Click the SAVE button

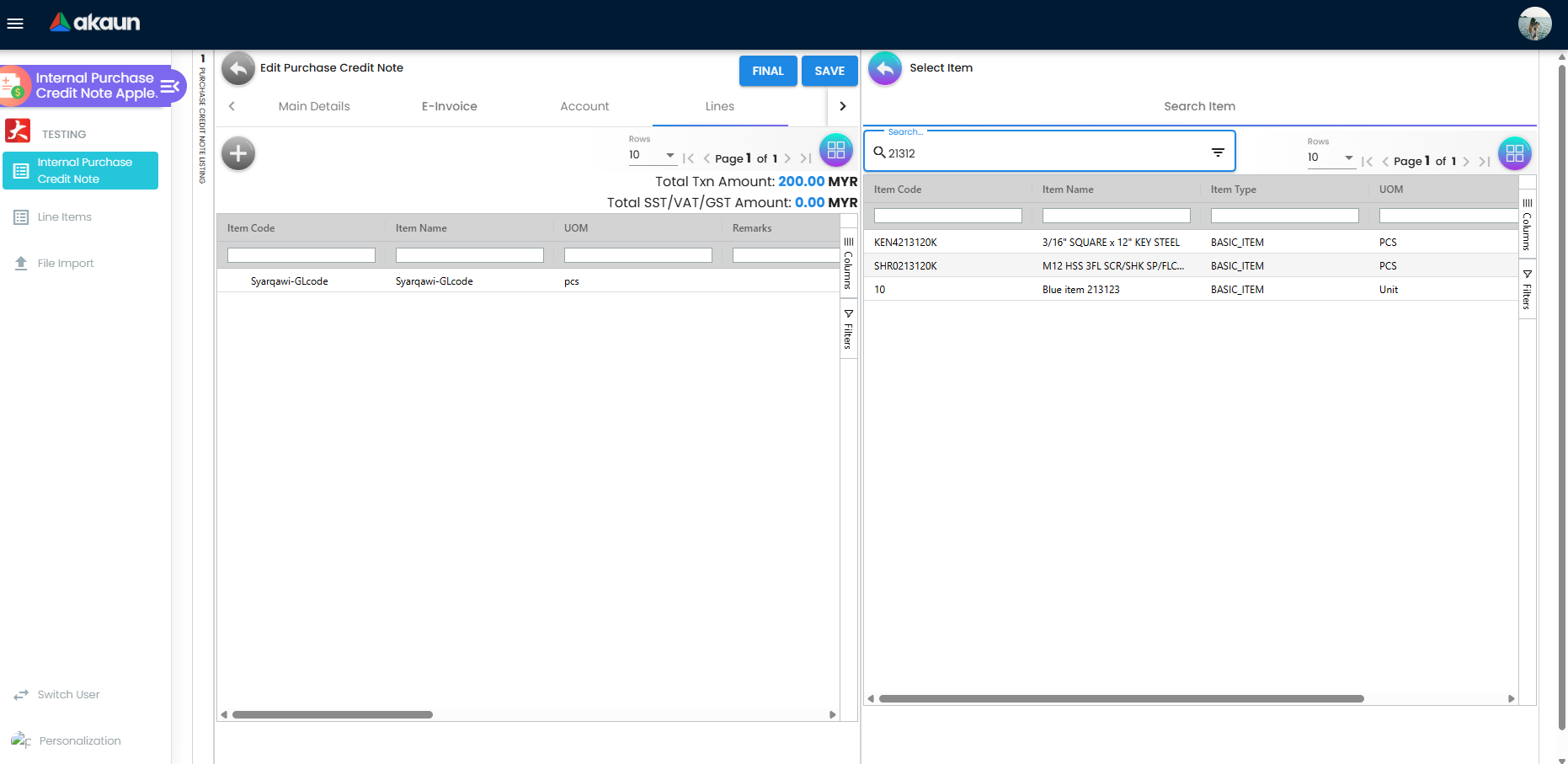(x=829, y=71)
